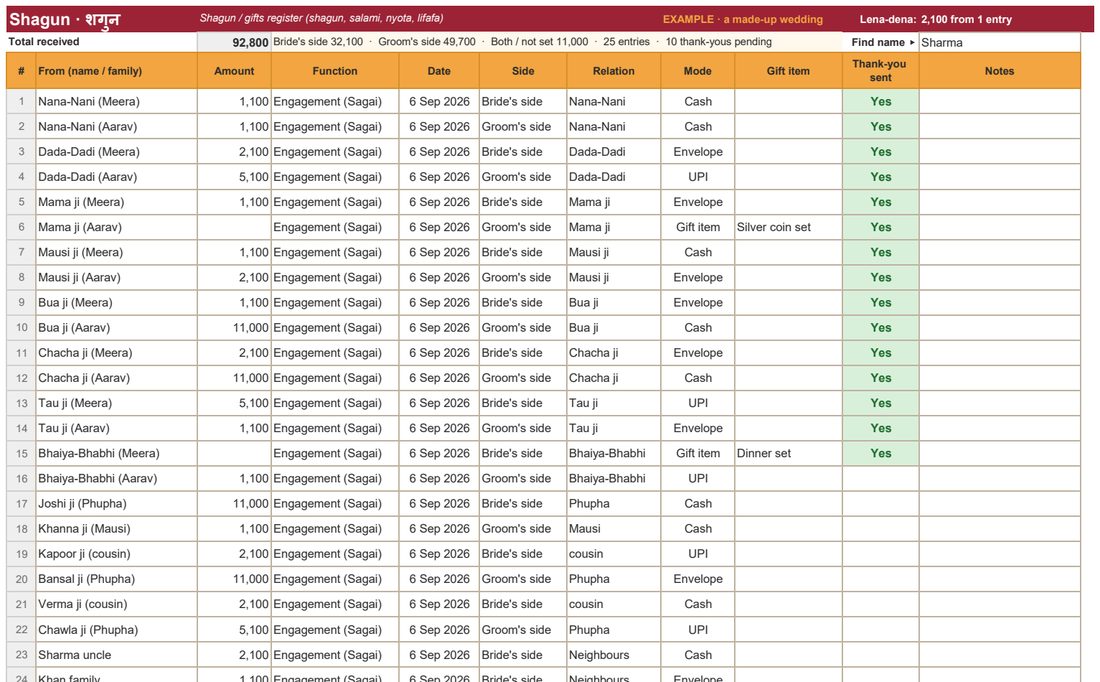The image size is (1100, 682).
Task: Click empty Thank-you cell for Bhaiya-Bhabhi (Aarav)
Action: click(880, 479)
